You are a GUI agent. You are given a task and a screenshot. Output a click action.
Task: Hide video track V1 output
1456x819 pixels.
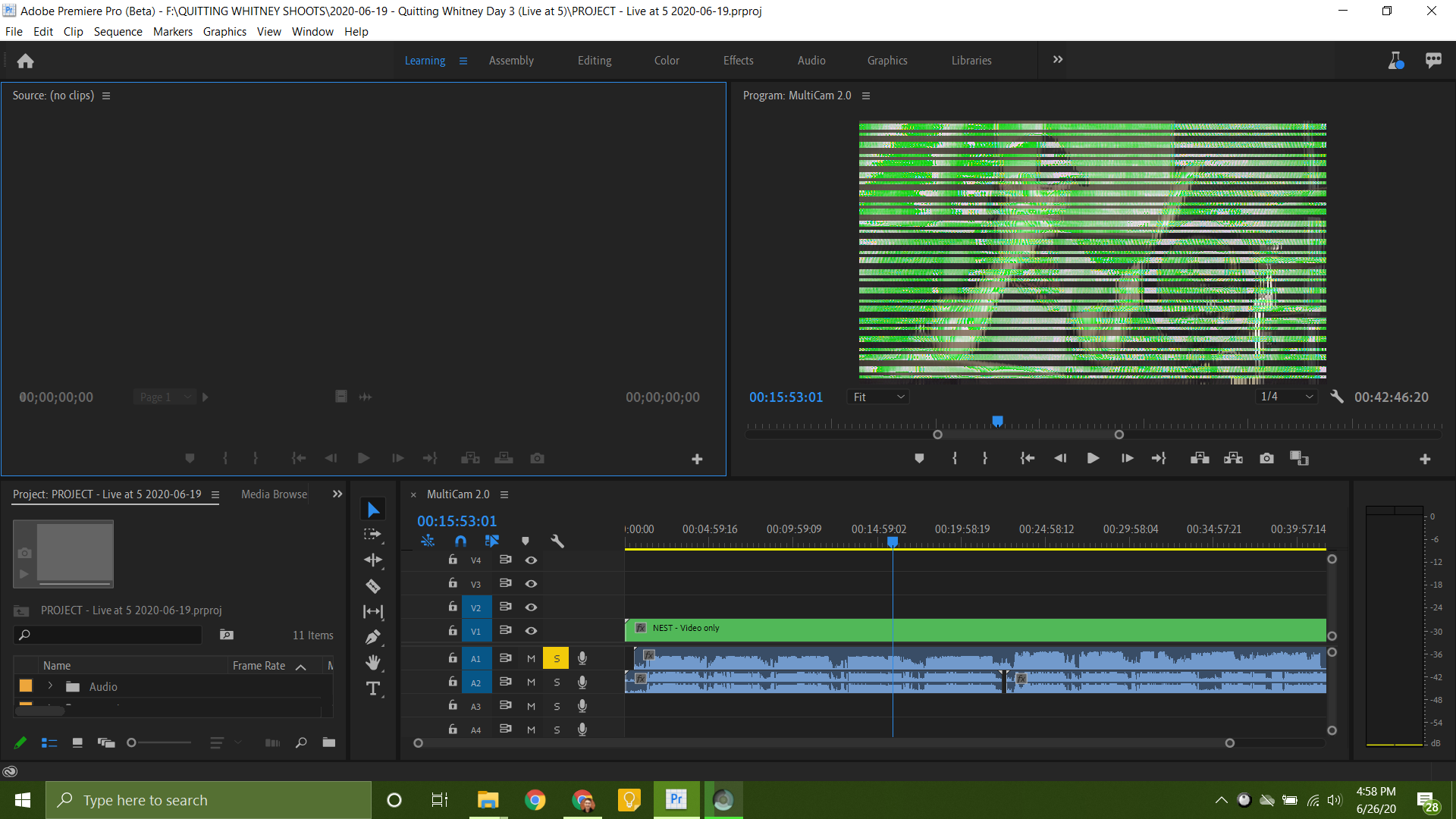tap(531, 630)
